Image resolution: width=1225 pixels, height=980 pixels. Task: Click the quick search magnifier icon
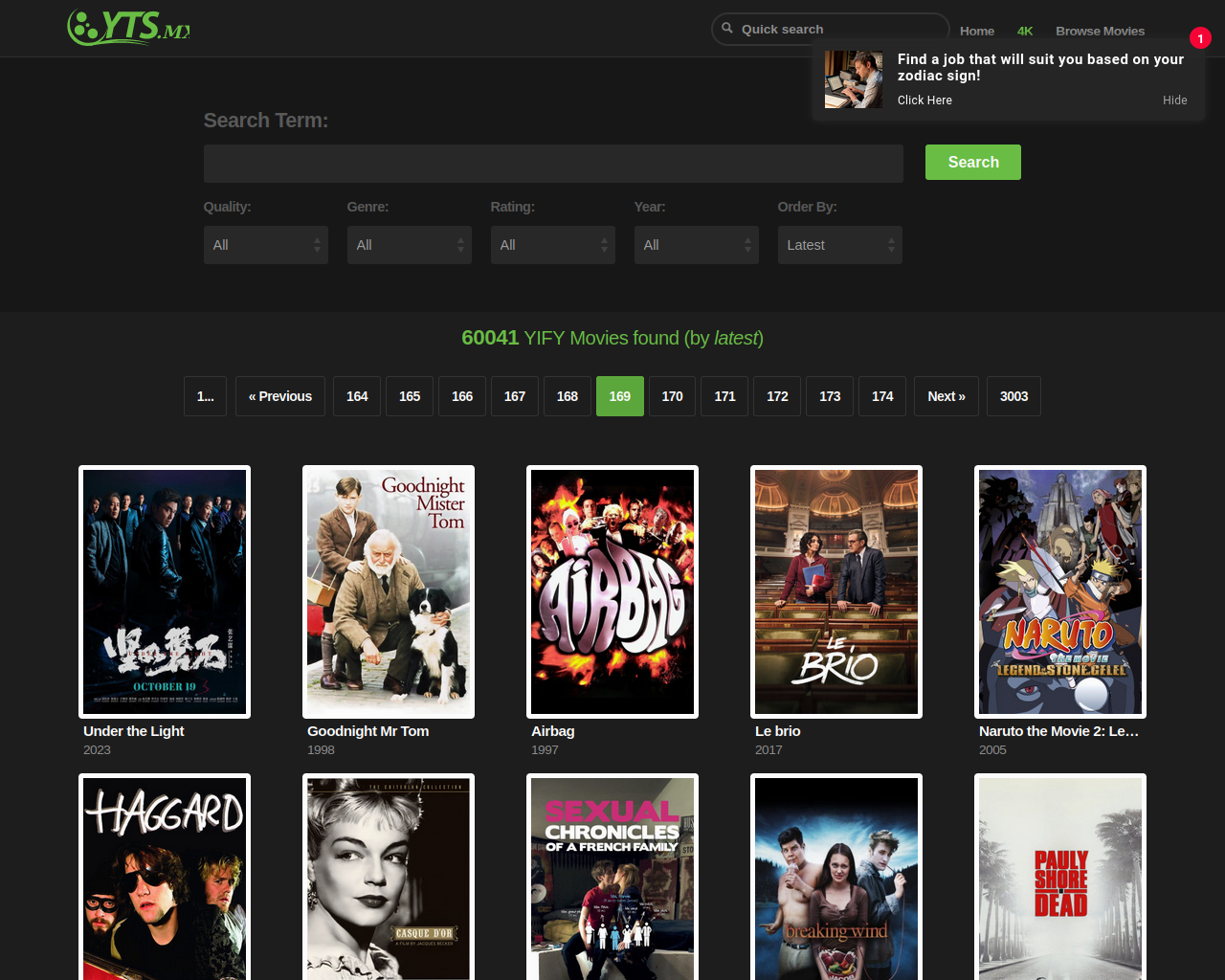(727, 29)
